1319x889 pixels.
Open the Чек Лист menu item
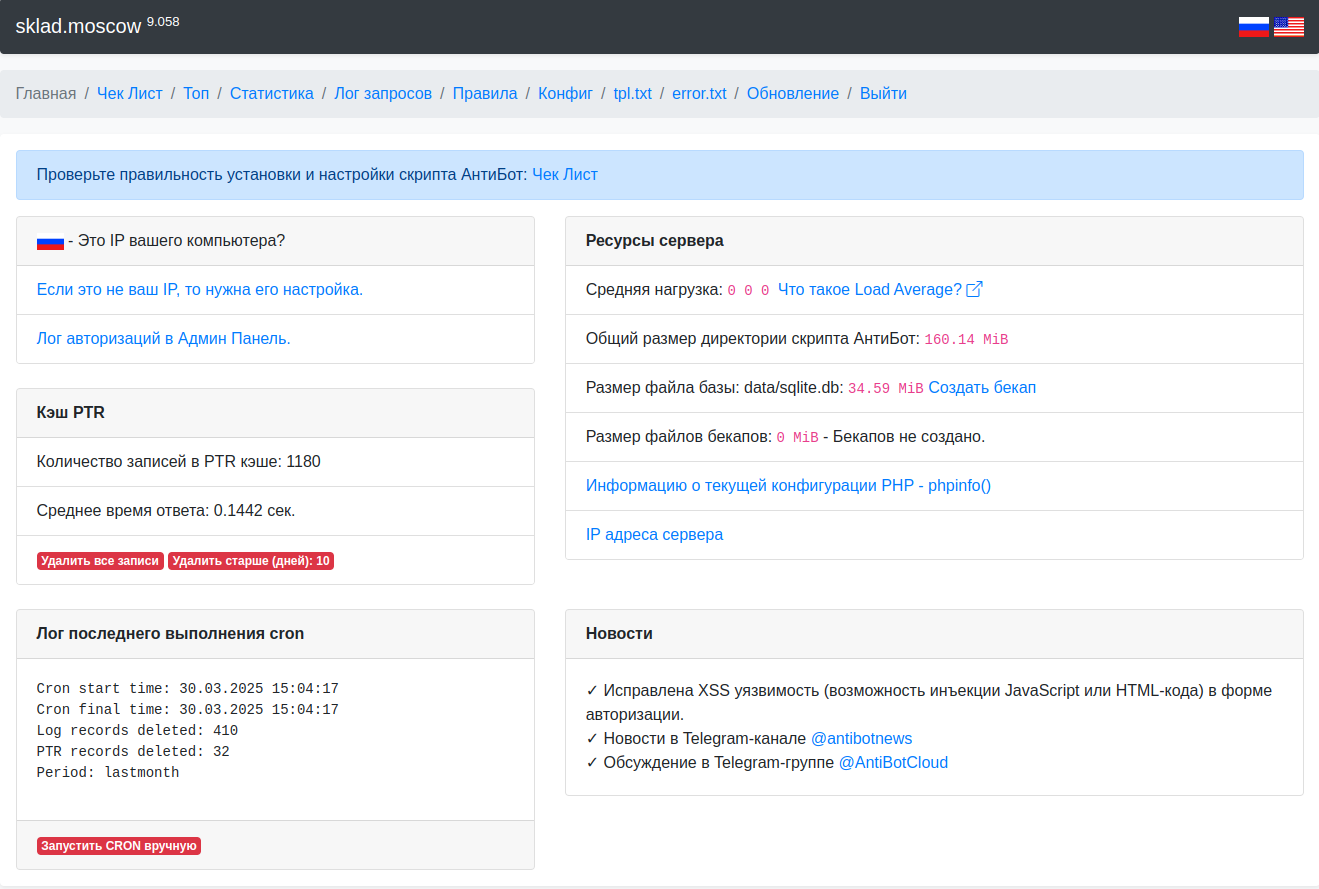coord(129,94)
